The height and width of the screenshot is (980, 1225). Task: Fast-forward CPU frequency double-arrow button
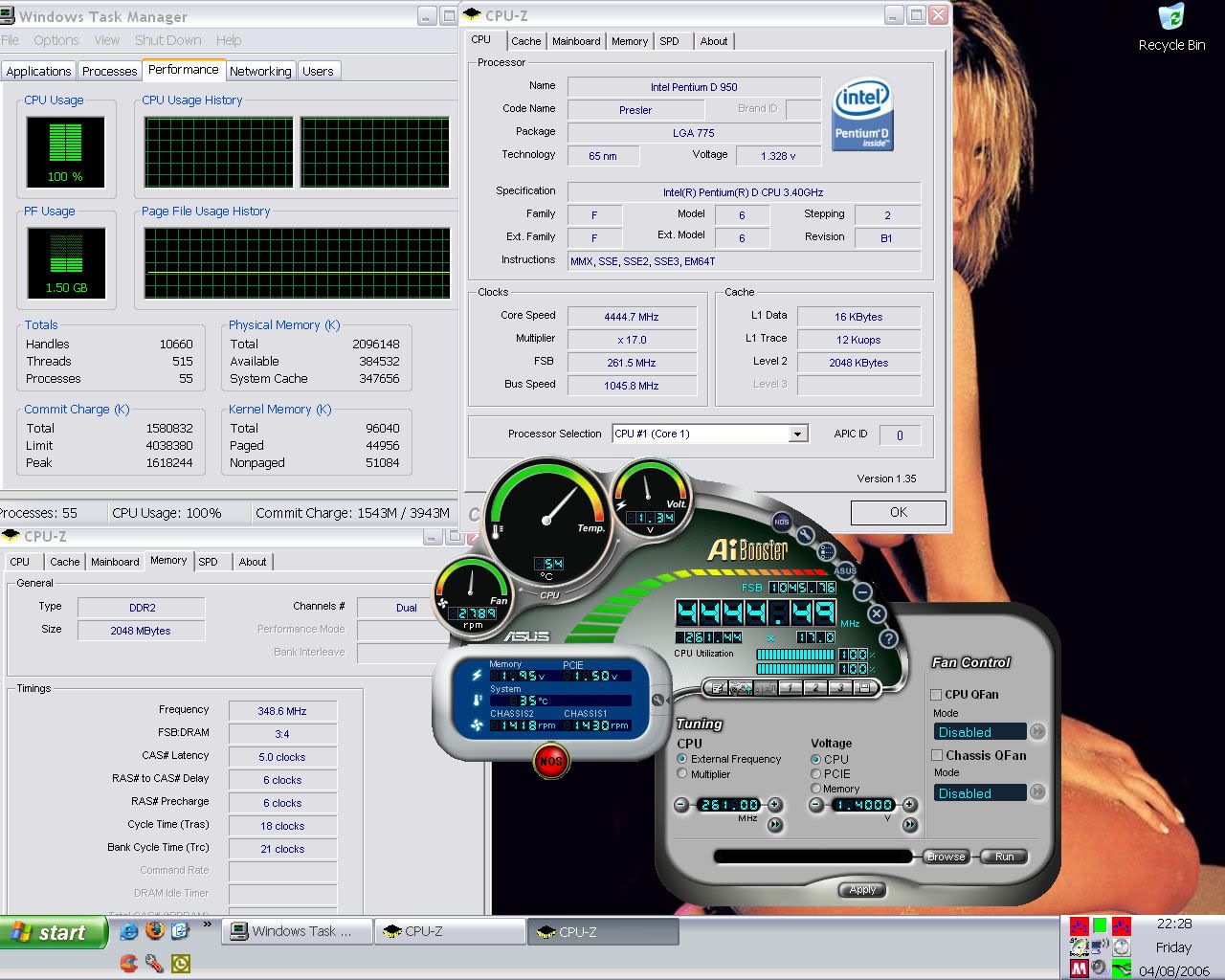(775, 824)
